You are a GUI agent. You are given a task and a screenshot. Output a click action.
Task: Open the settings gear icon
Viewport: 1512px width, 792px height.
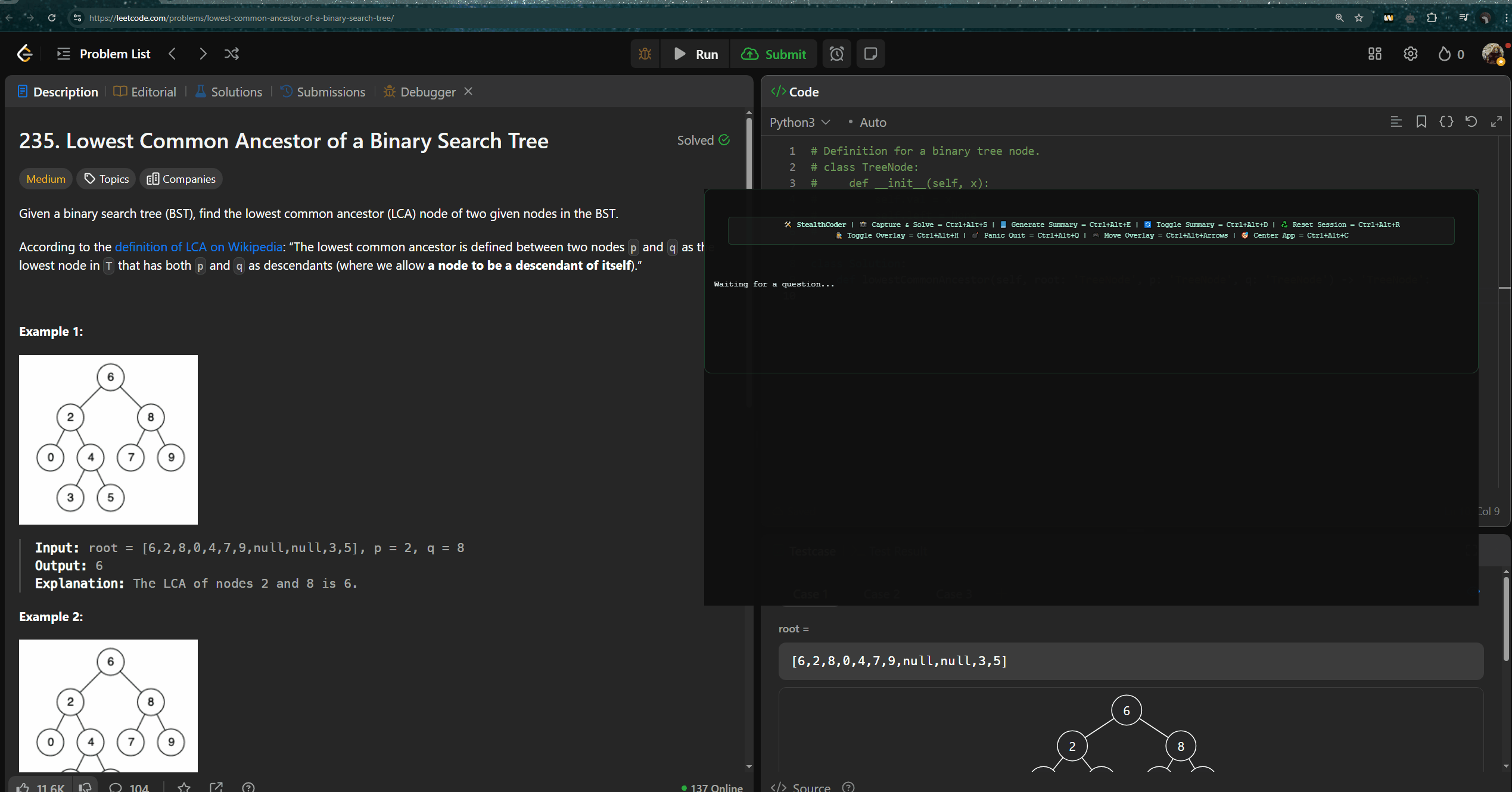[x=1410, y=54]
